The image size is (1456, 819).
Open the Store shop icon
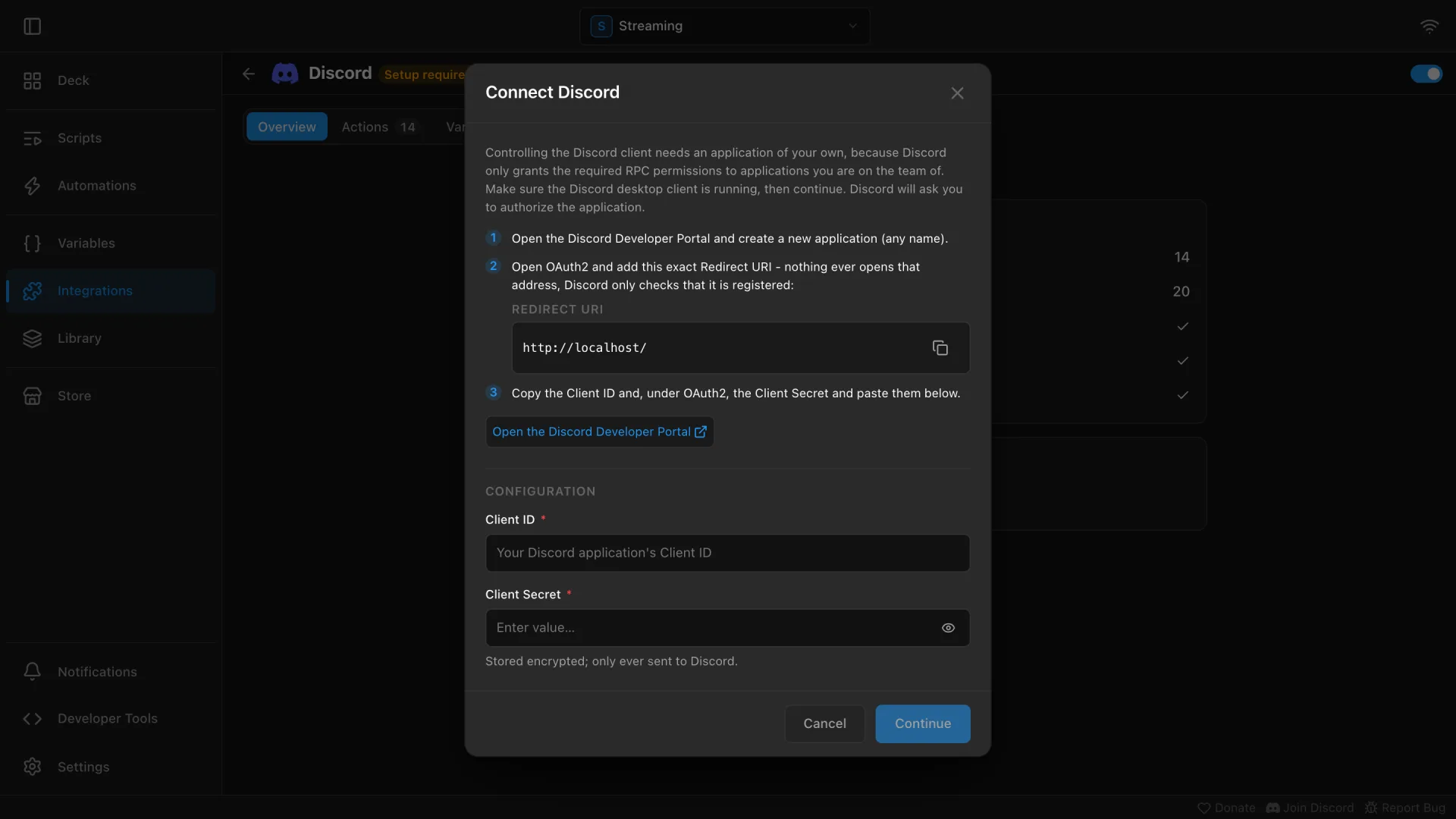(32, 396)
